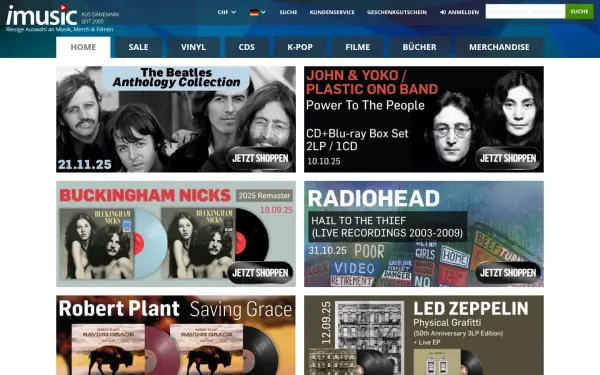Open the VINYL tab
The image size is (600, 375).
193,47
